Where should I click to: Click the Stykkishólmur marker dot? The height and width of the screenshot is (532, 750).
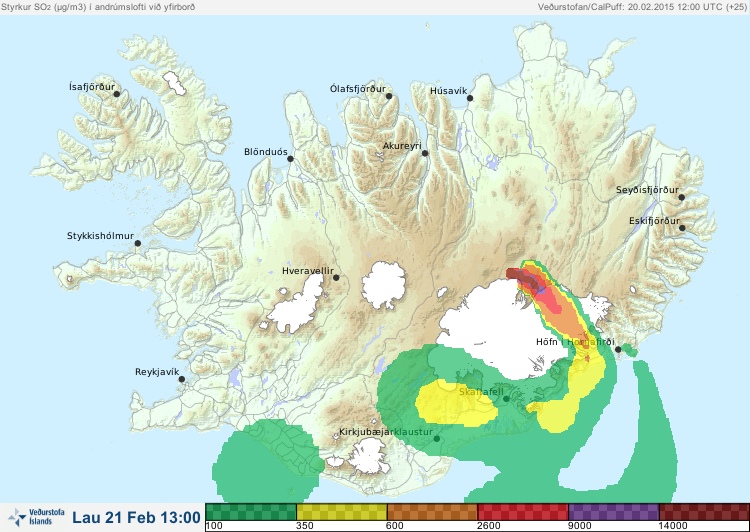138,243
